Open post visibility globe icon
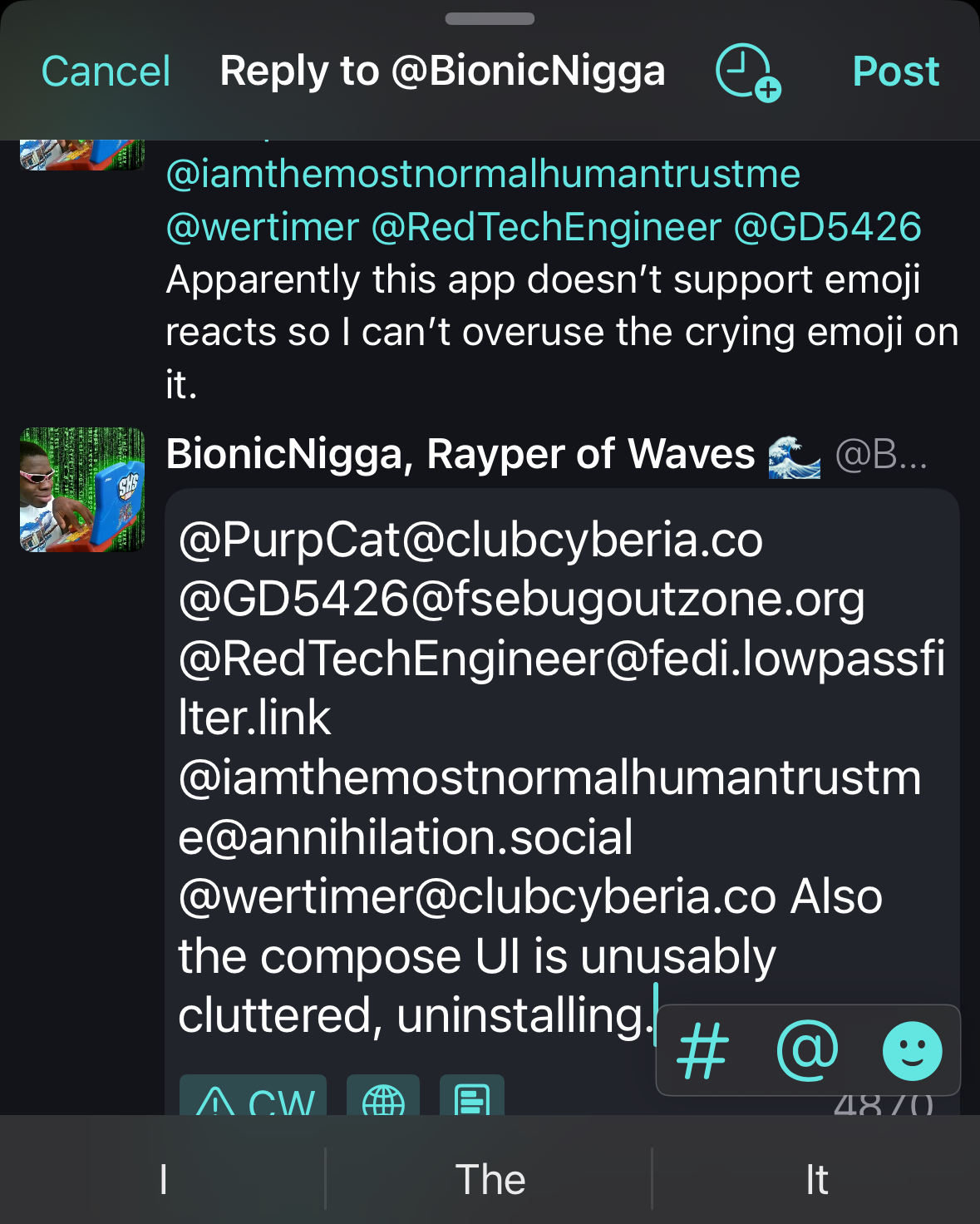Screen dimensions: 980x1224 pyautogui.click(x=383, y=1099)
